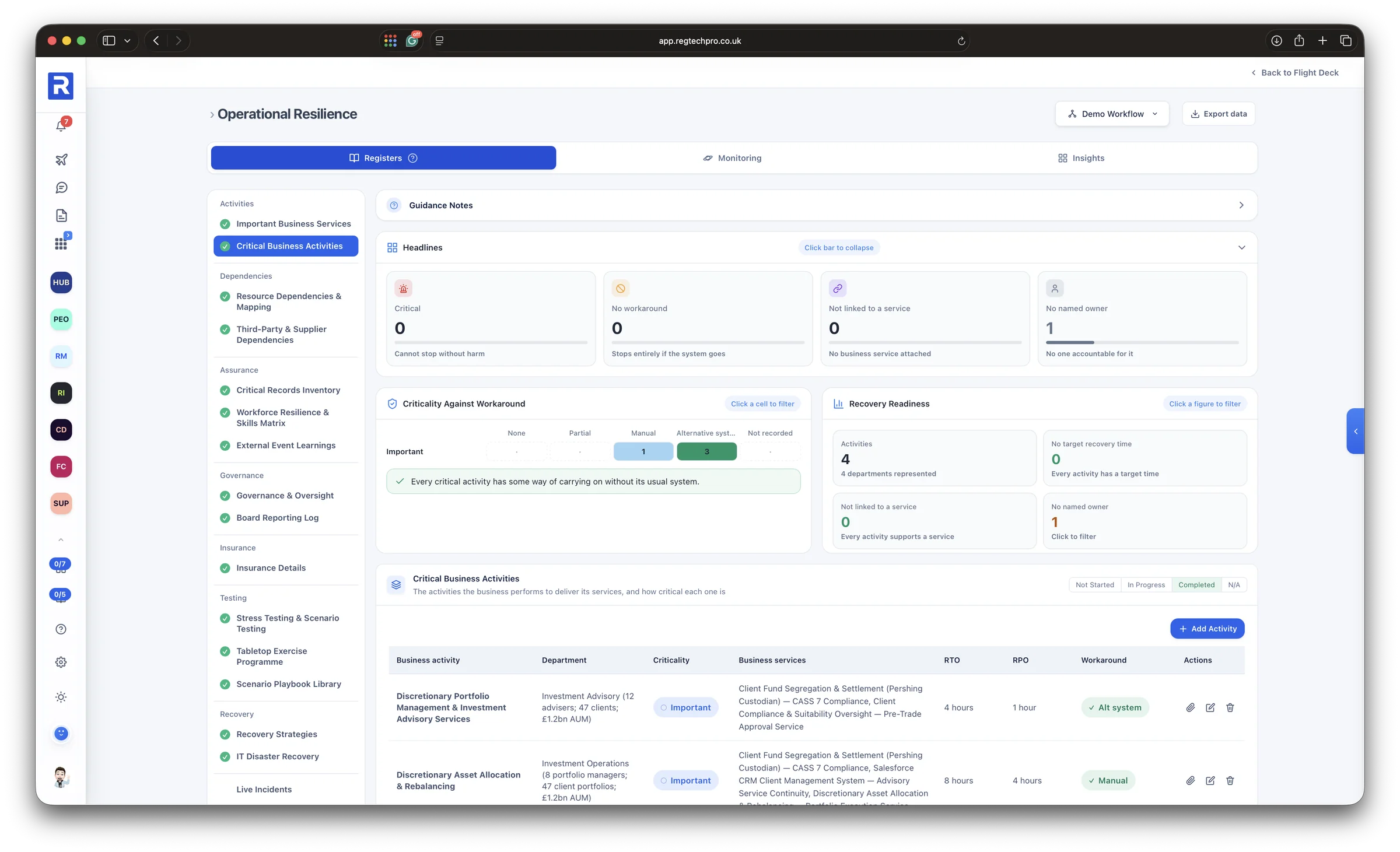Select the RI module badge
Screen dimensions: 1400x852
61,392
